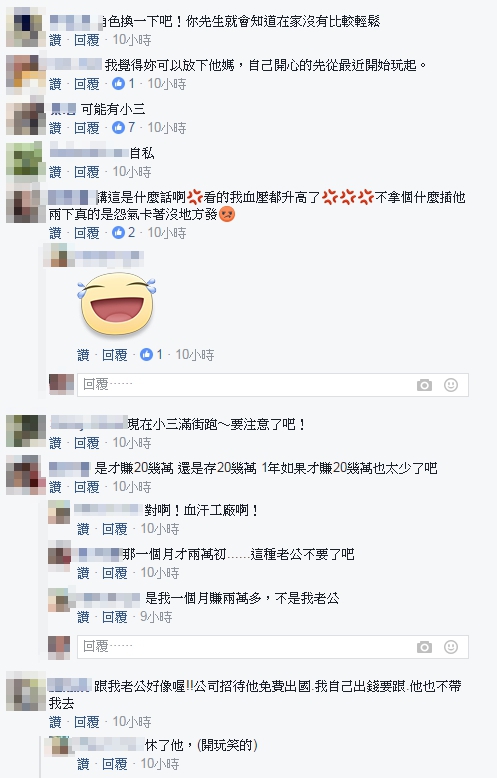Image resolution: width=497 pixels, height=778 pixels.
Task: Like the 休了他 comment
Action: tap(83, 764)
